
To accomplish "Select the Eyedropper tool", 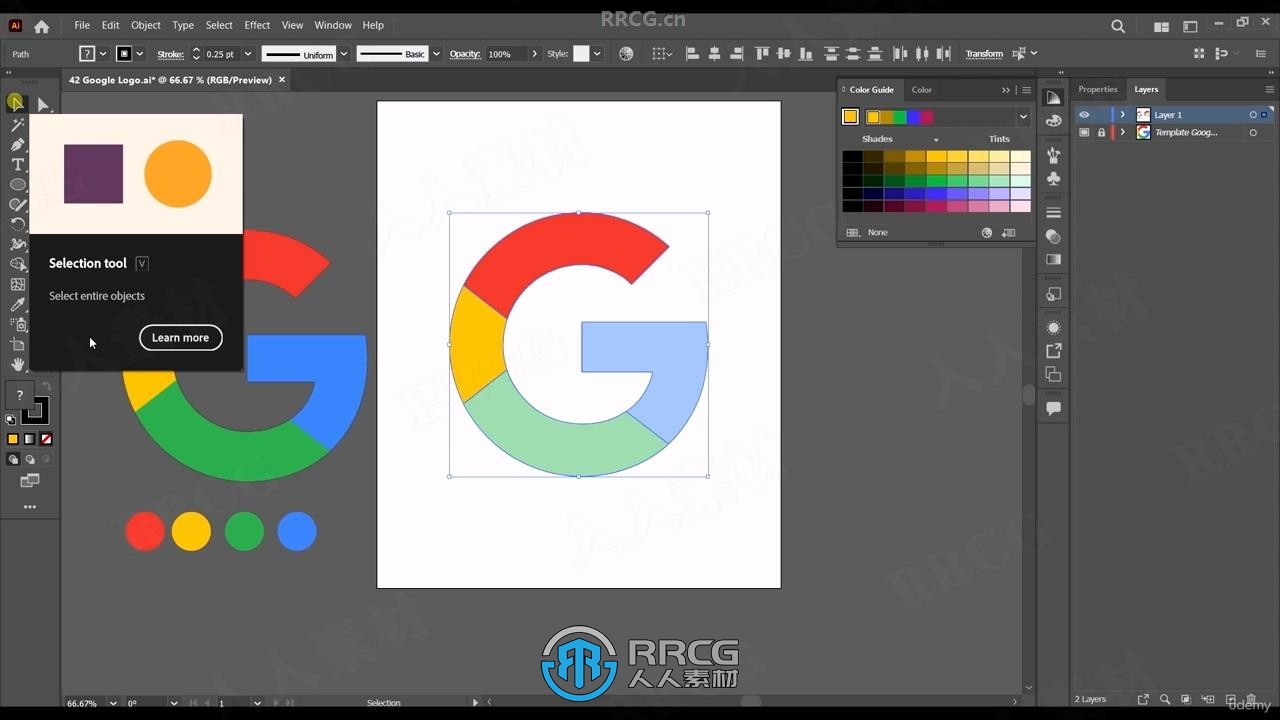I will [17, 304].
